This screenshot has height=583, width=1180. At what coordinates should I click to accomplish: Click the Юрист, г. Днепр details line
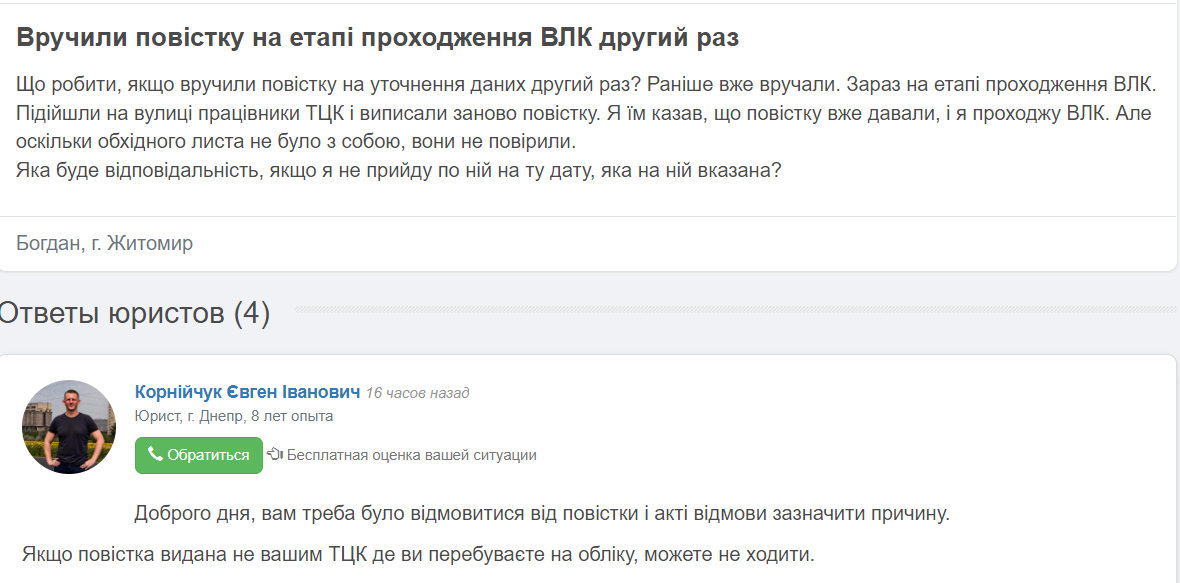point(234,416)
